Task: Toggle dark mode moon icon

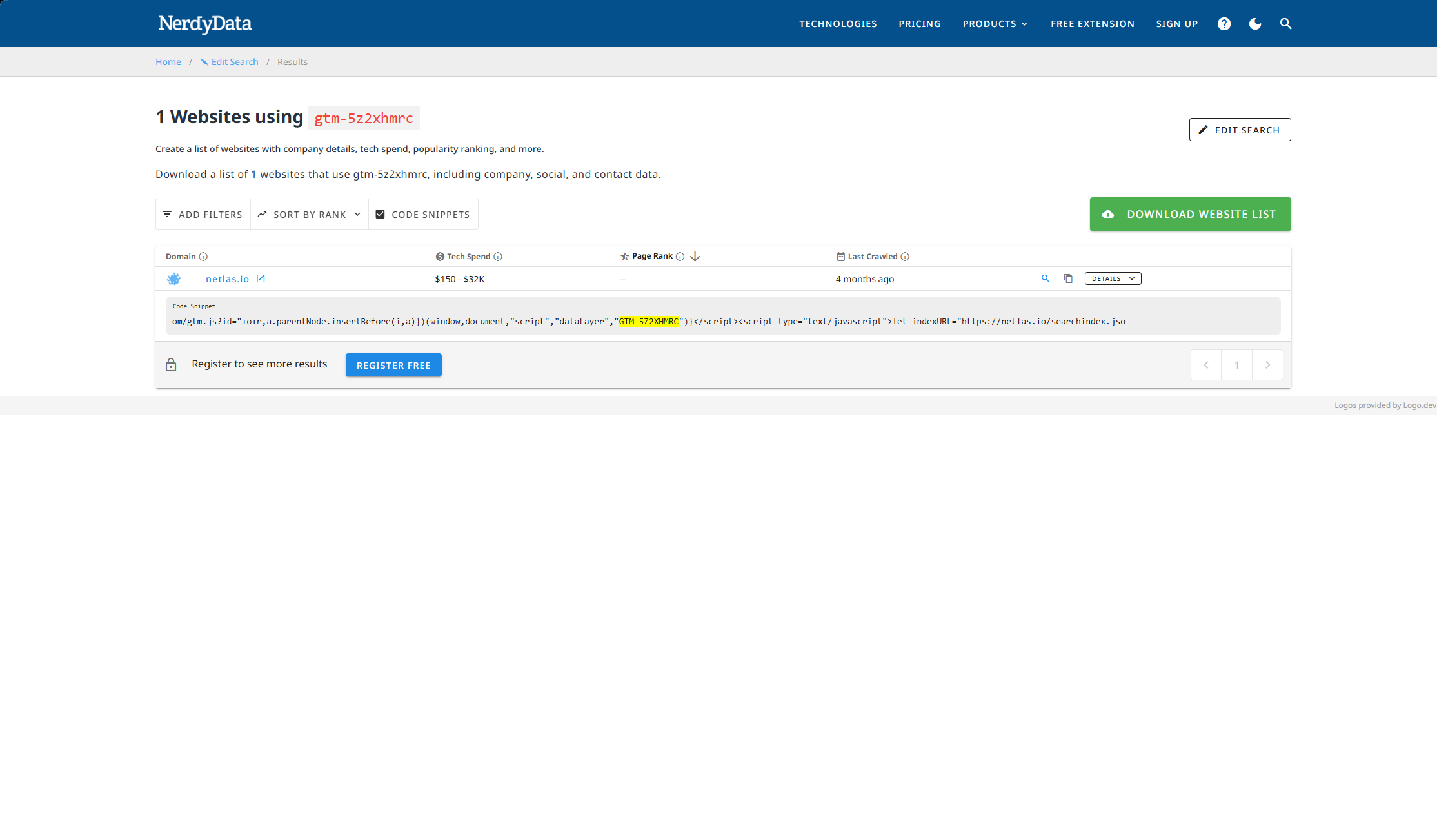Action: pyautogui.click(x=1254, y=24)
